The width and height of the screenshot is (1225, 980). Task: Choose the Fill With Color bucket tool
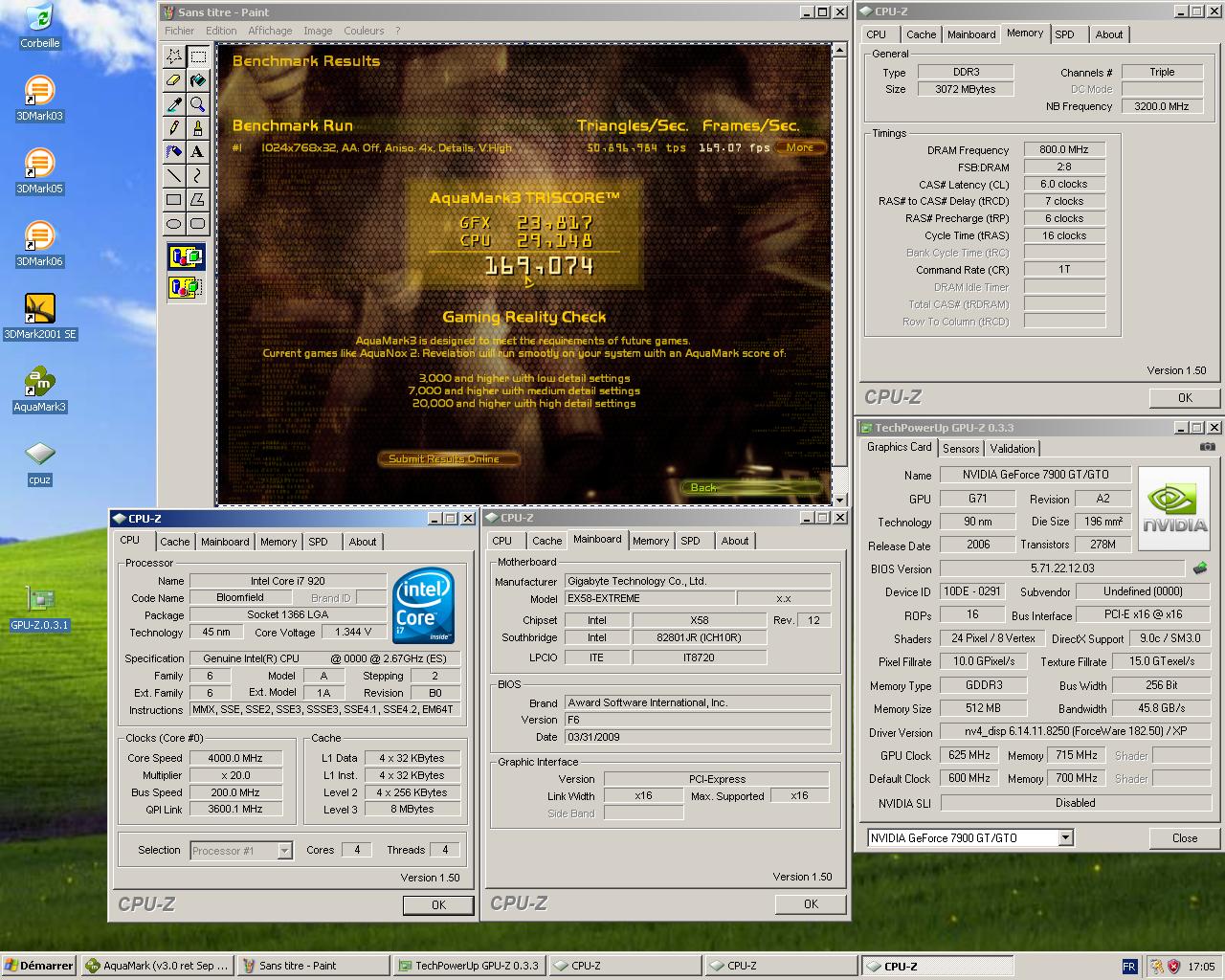[197, 80]
